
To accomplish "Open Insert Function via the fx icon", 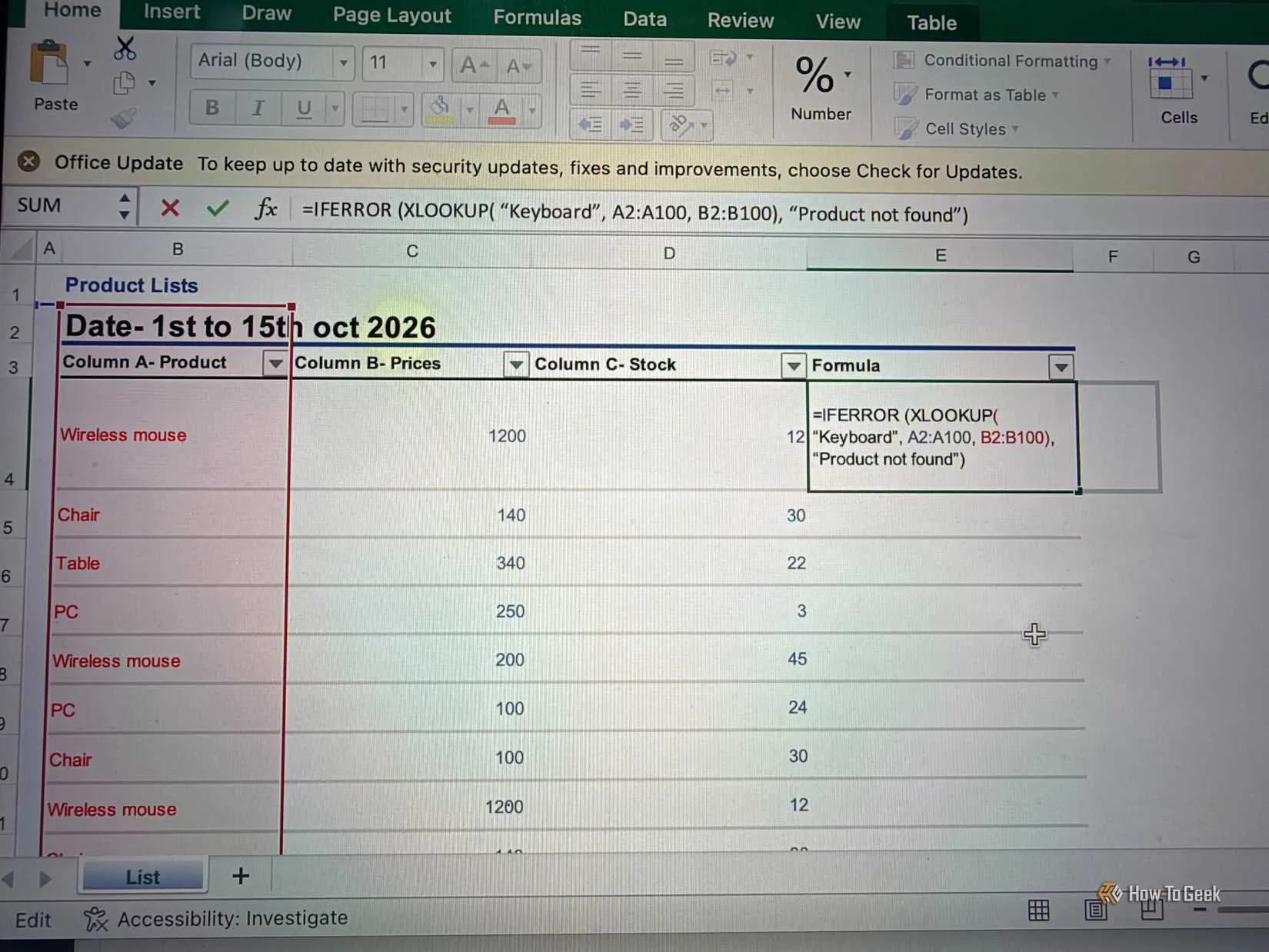I will click(x=265, y=208).
